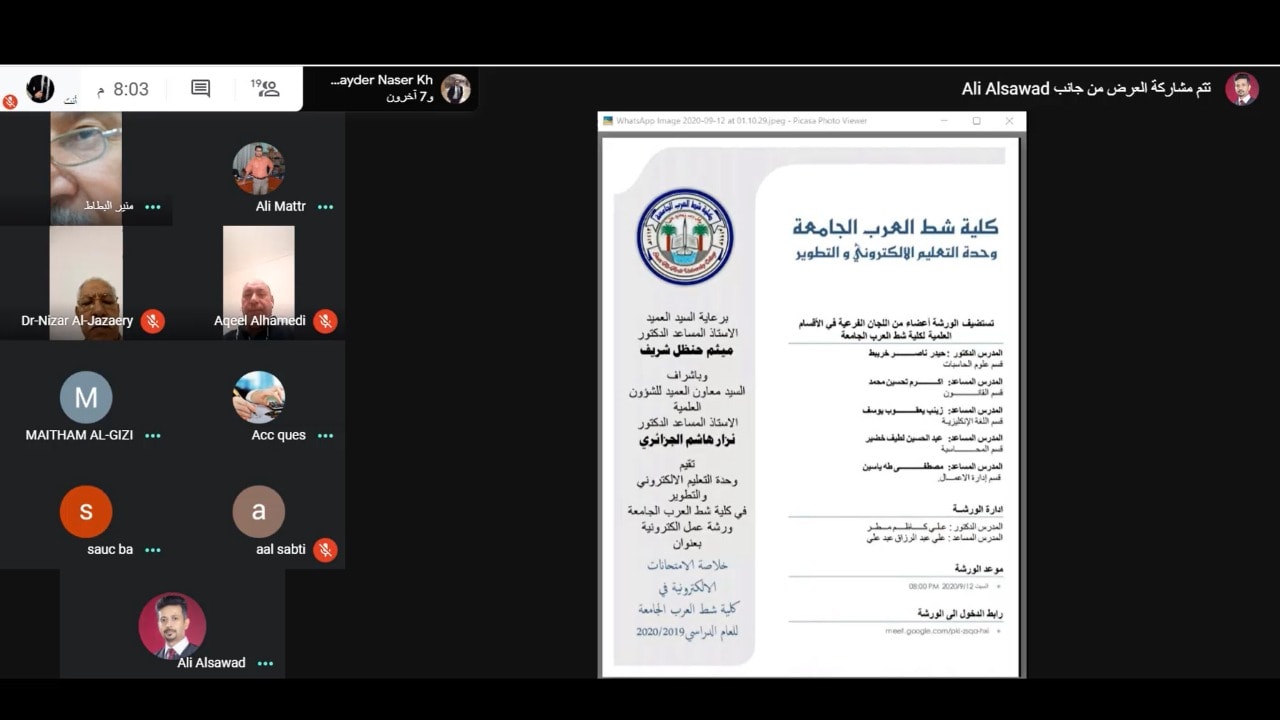Click Ali Mattr's profile picture
1280x720 pixels.
click(259, 168)
